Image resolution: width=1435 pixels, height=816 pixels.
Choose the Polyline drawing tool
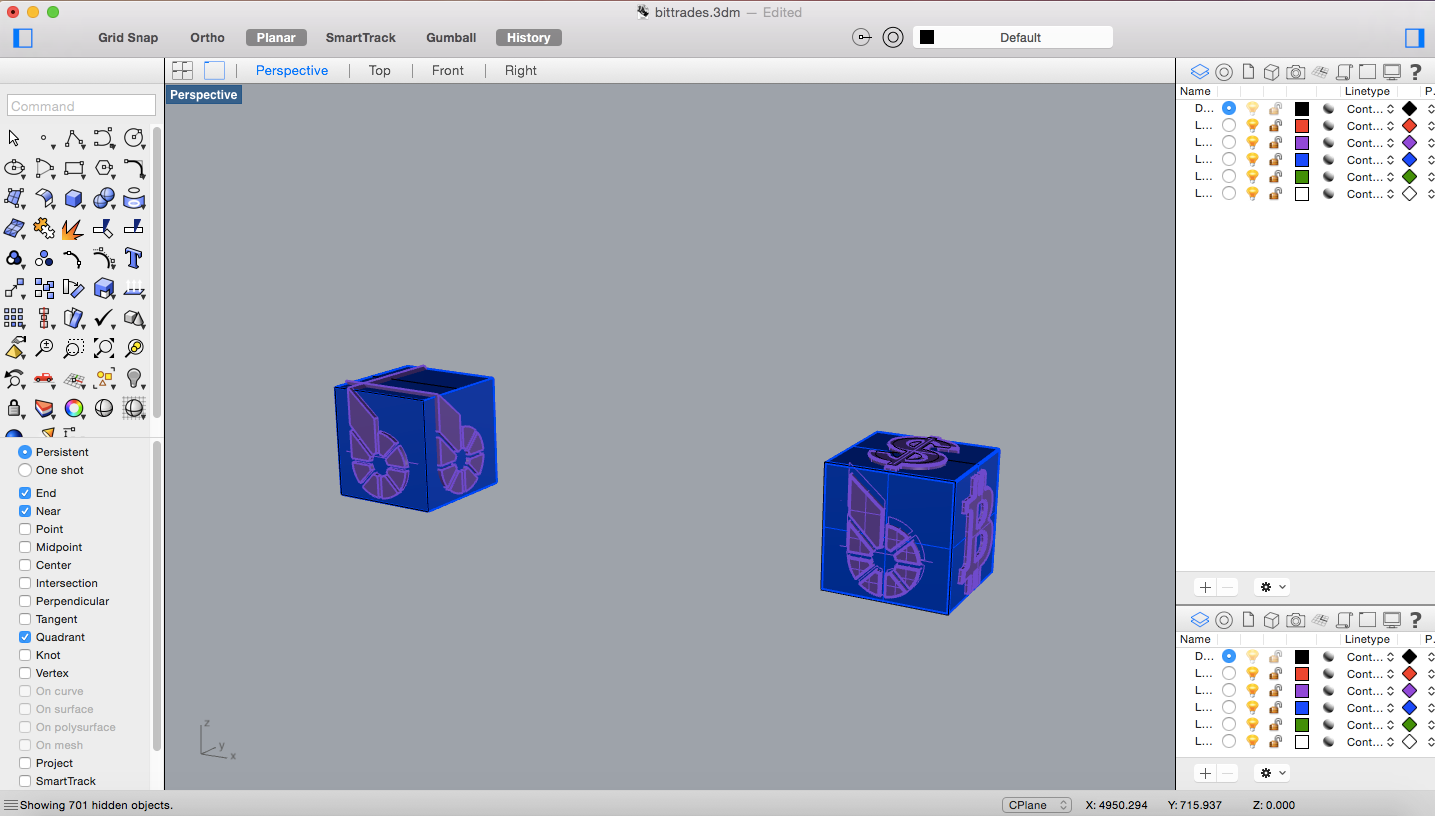74,138
